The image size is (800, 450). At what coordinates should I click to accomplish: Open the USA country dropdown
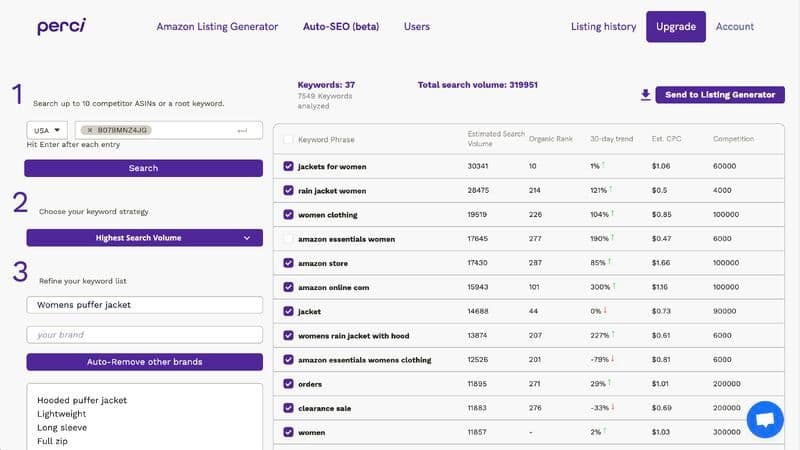(47, 131)
